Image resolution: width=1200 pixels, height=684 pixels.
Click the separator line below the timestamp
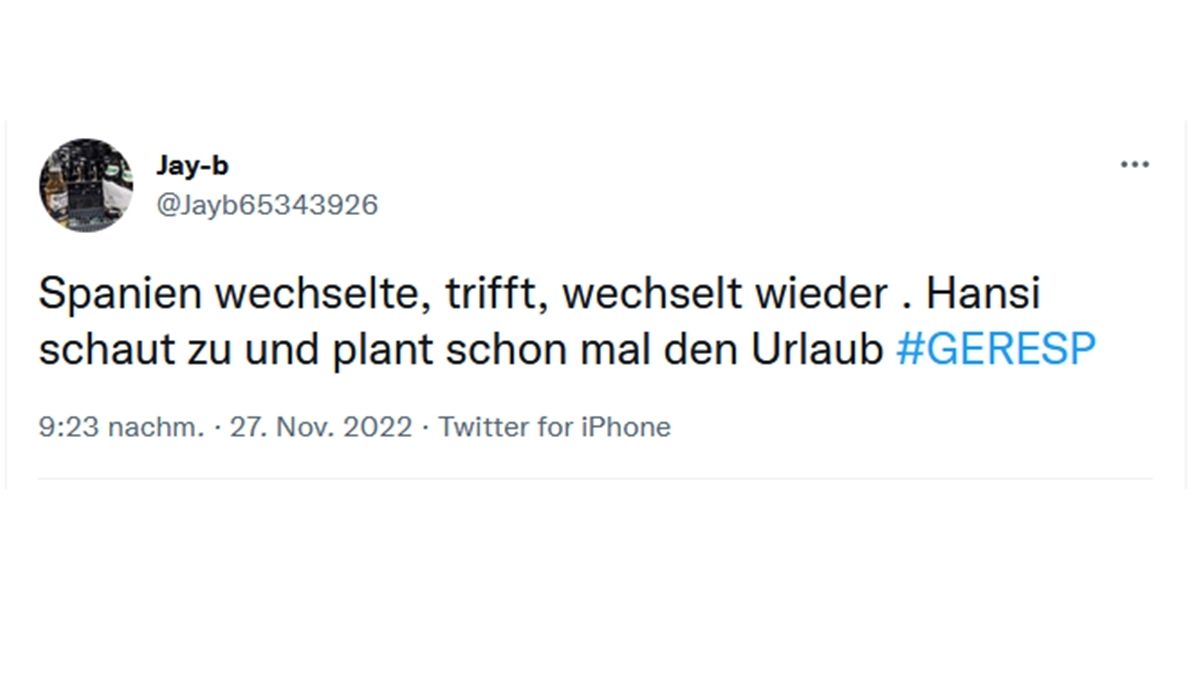600,477
